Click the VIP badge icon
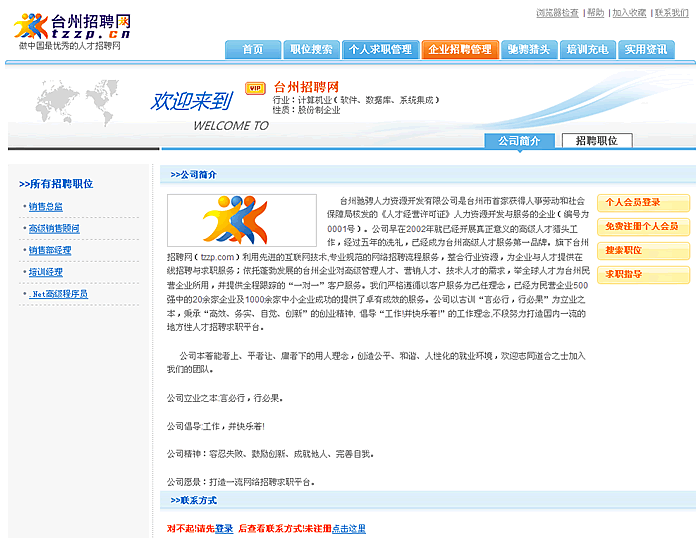700x542 pixels. (x=255, y=88)
